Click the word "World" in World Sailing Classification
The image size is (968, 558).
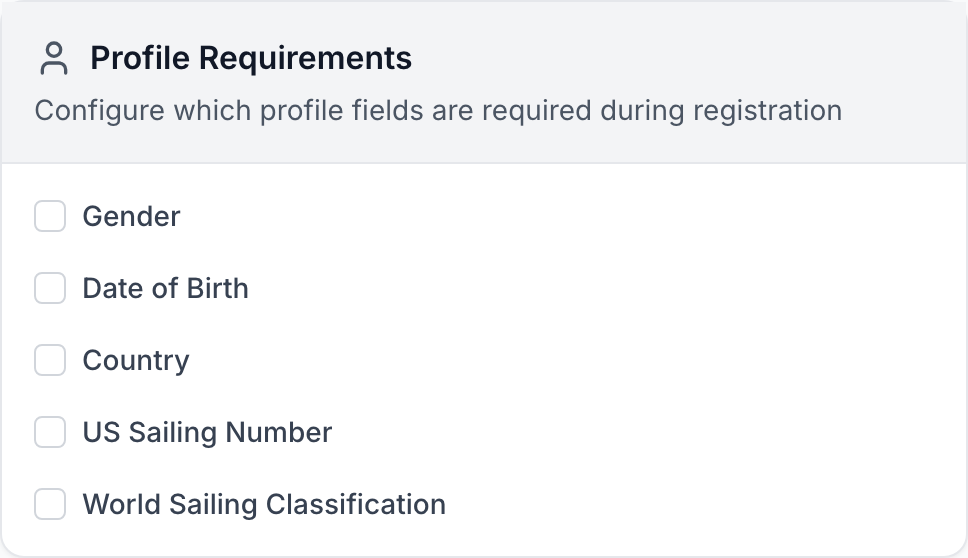click(119, 504)
